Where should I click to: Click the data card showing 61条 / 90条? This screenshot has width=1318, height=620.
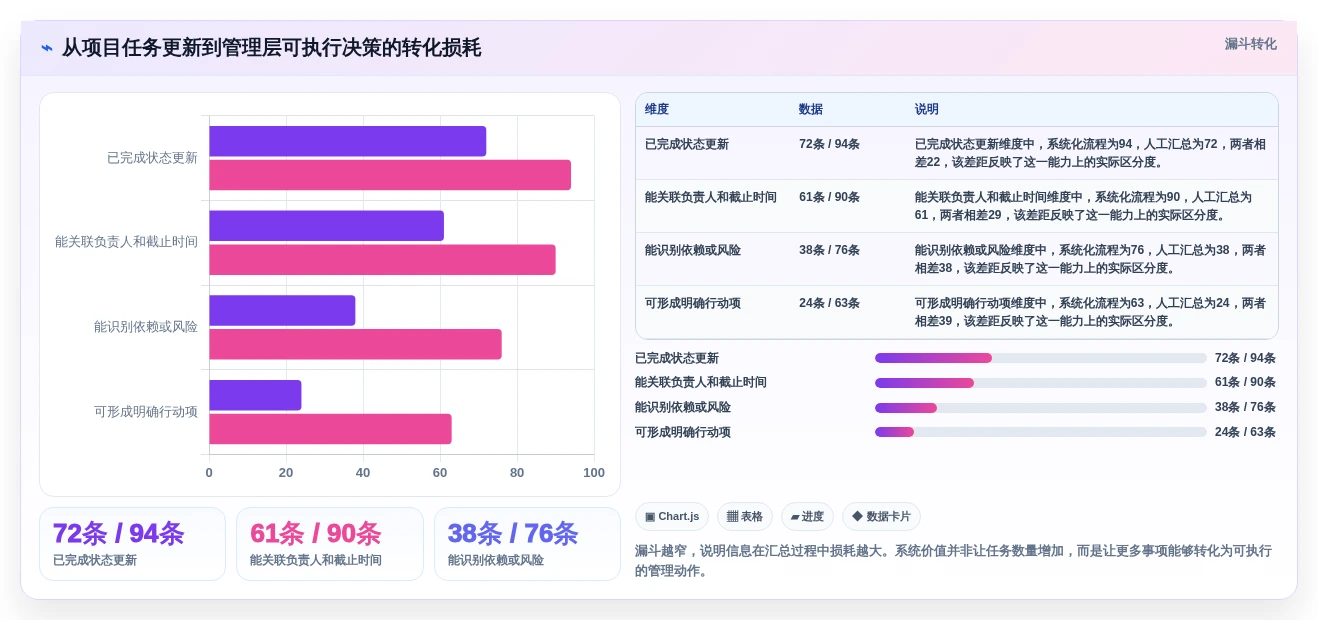click(x=330, y=544)
